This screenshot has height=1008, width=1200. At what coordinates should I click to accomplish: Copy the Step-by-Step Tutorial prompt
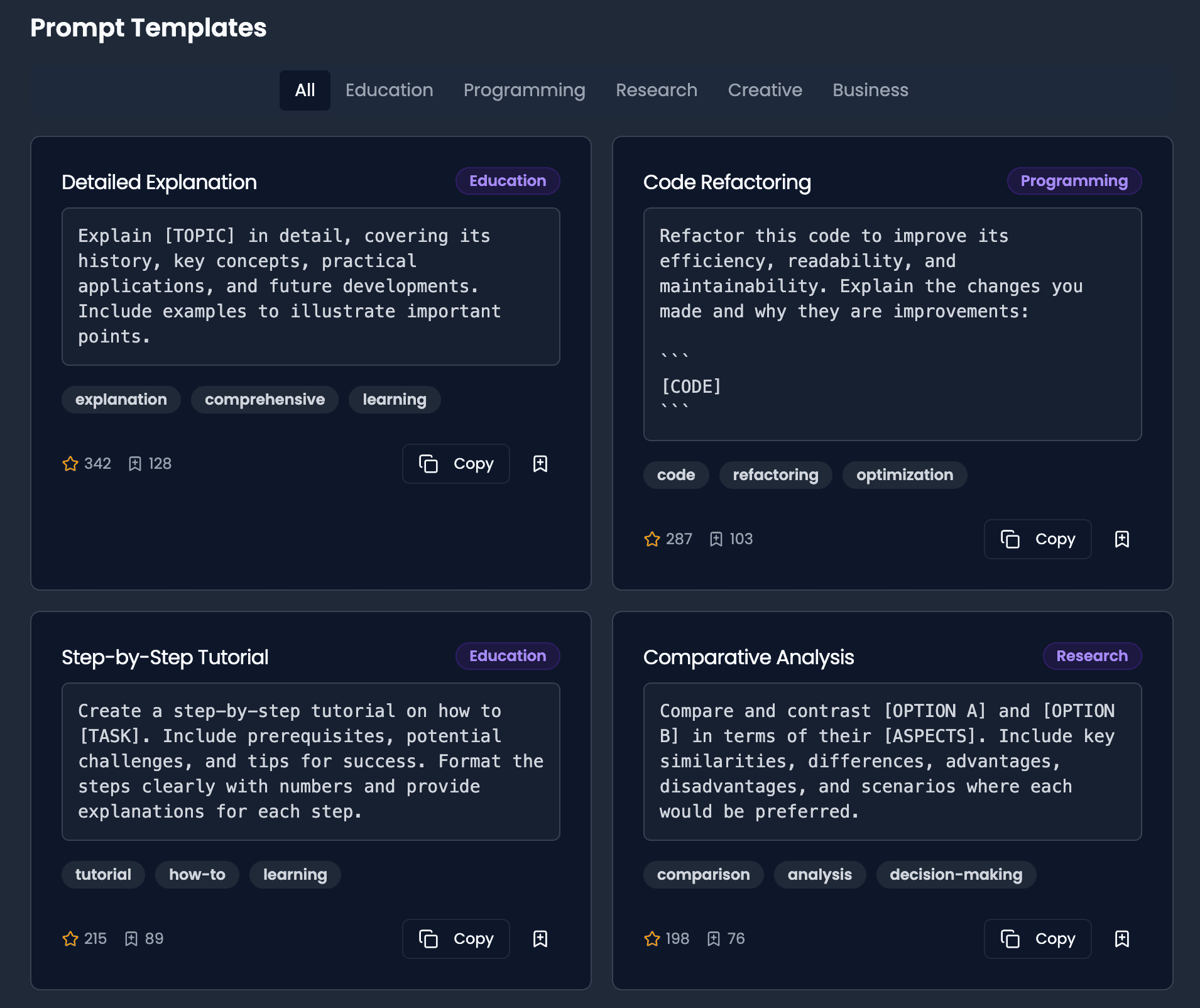point(456,939)
